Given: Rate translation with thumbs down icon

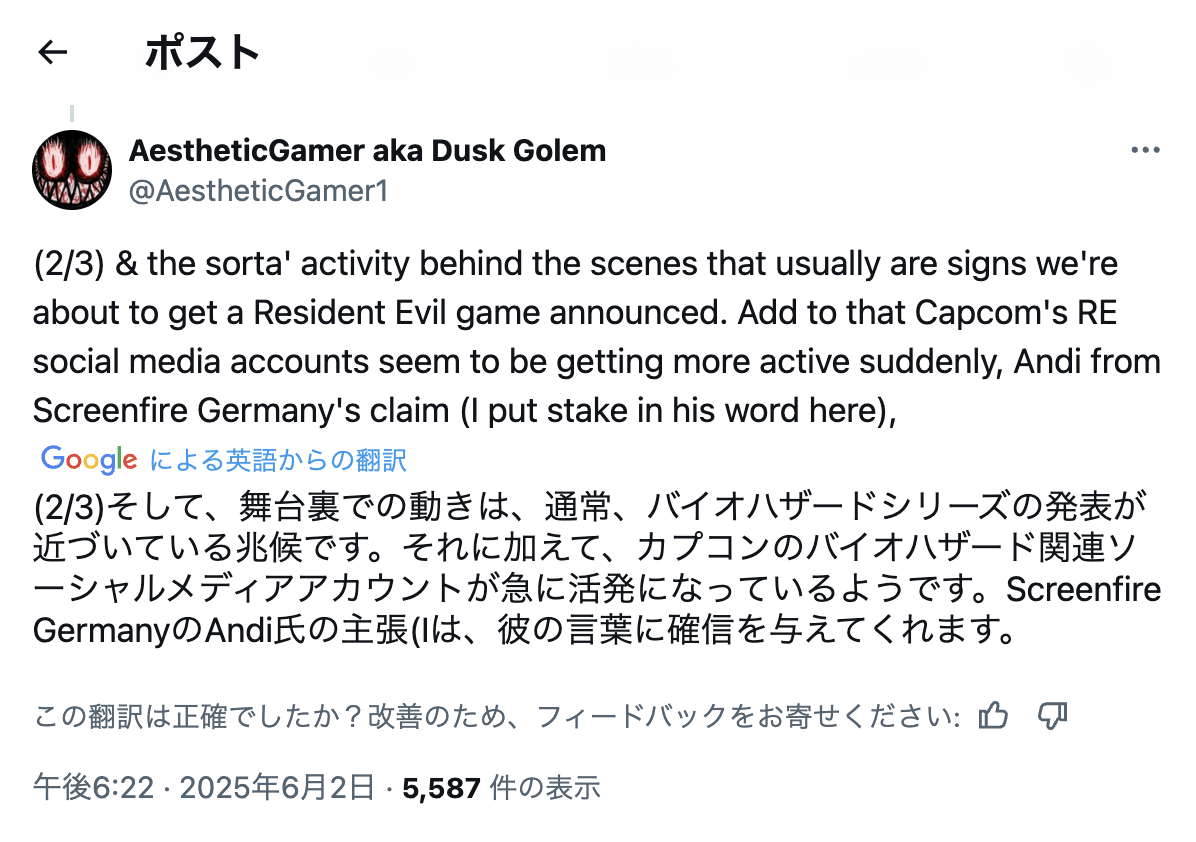Looking at the screenshot, I should [x=1053, y=715].
